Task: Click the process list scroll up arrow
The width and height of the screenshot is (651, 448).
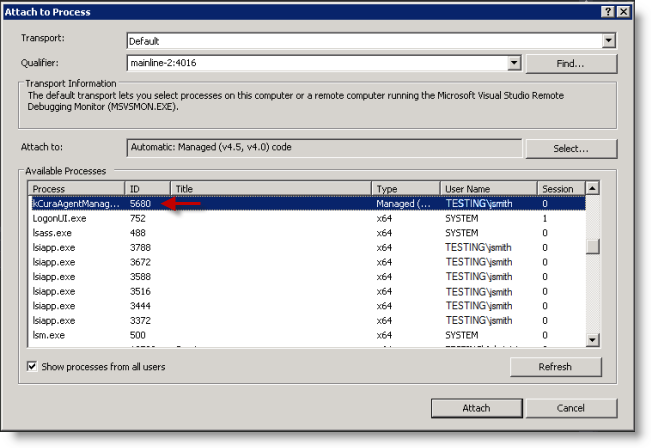Action: click(592, 189)
